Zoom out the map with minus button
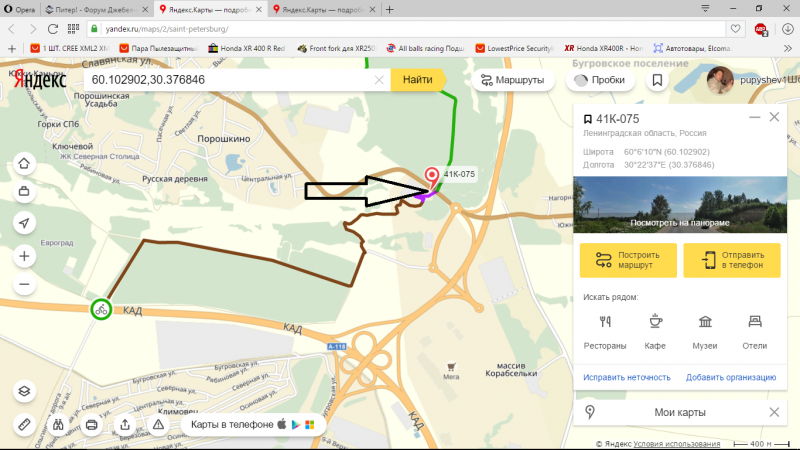 (x=24, y=285)
